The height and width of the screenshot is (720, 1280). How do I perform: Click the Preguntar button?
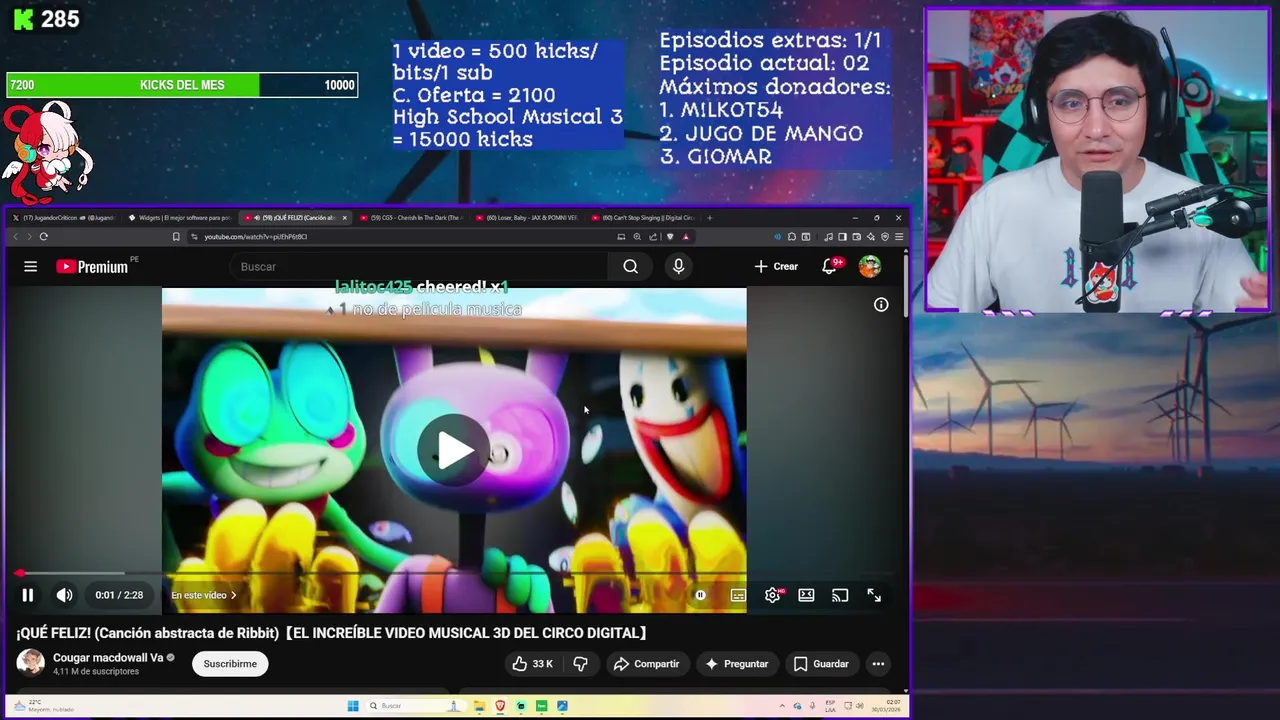pyautogui.click(x=736, y=664)
